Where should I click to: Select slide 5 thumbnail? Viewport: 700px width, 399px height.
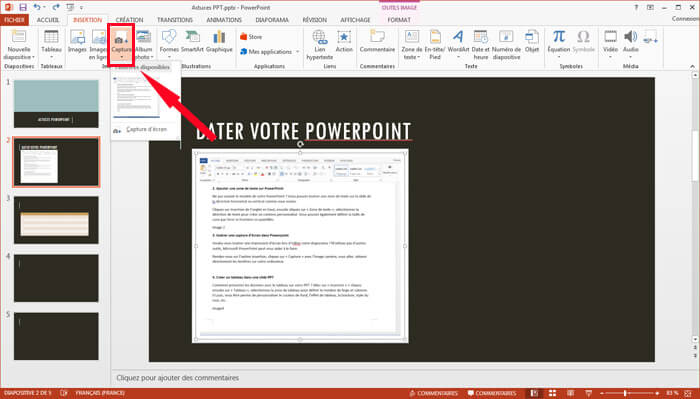click(x=56, y=336)
